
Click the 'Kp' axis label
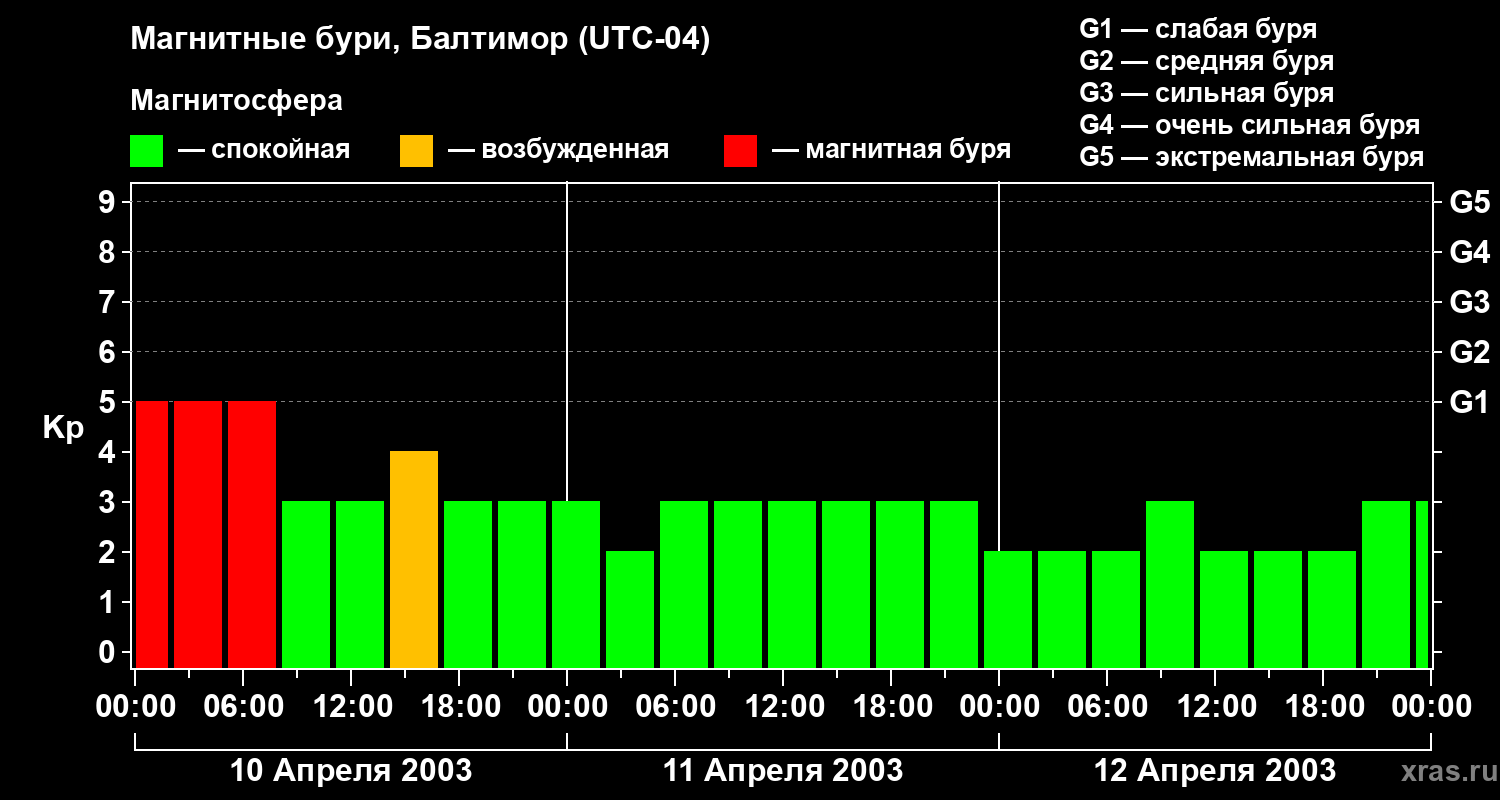(63, 427)
